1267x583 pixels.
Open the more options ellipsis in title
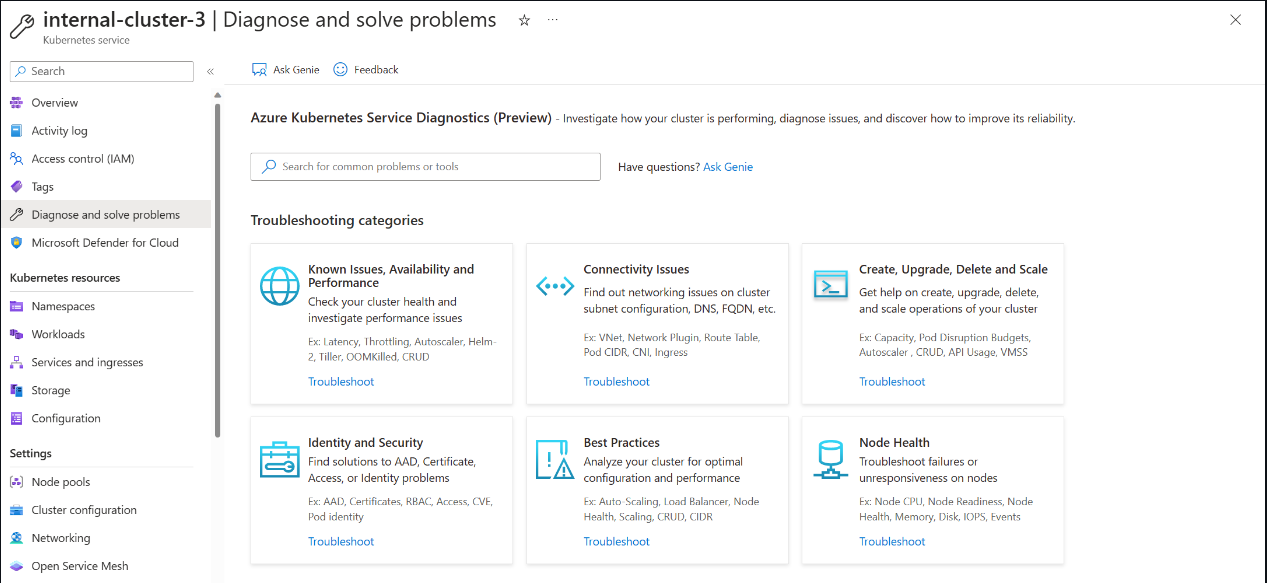pos(553,20)
